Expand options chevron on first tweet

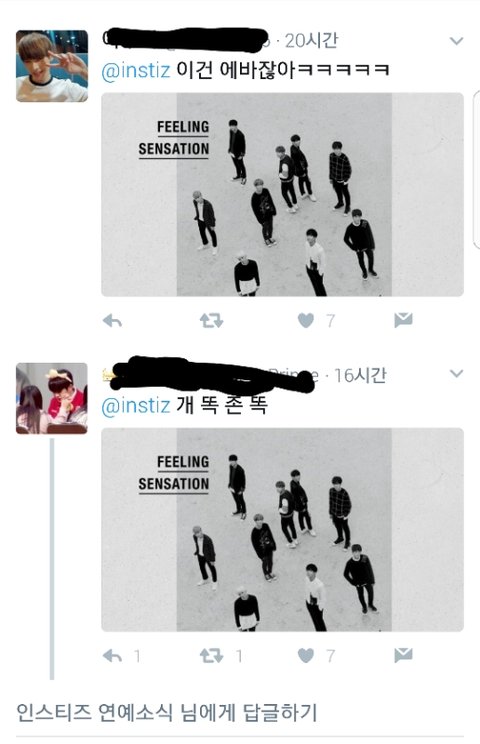click(456, 41)
